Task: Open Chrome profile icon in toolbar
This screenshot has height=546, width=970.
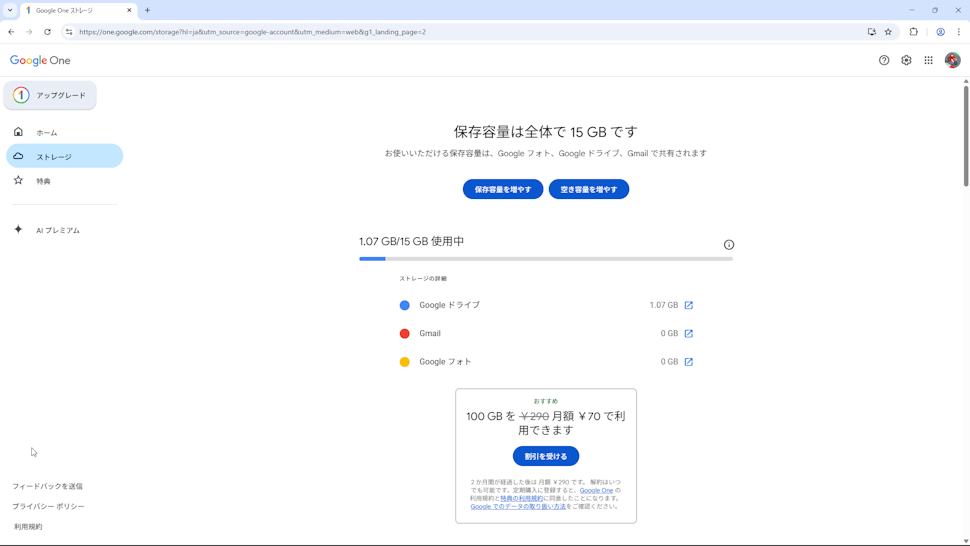Action: click(940, 32)
